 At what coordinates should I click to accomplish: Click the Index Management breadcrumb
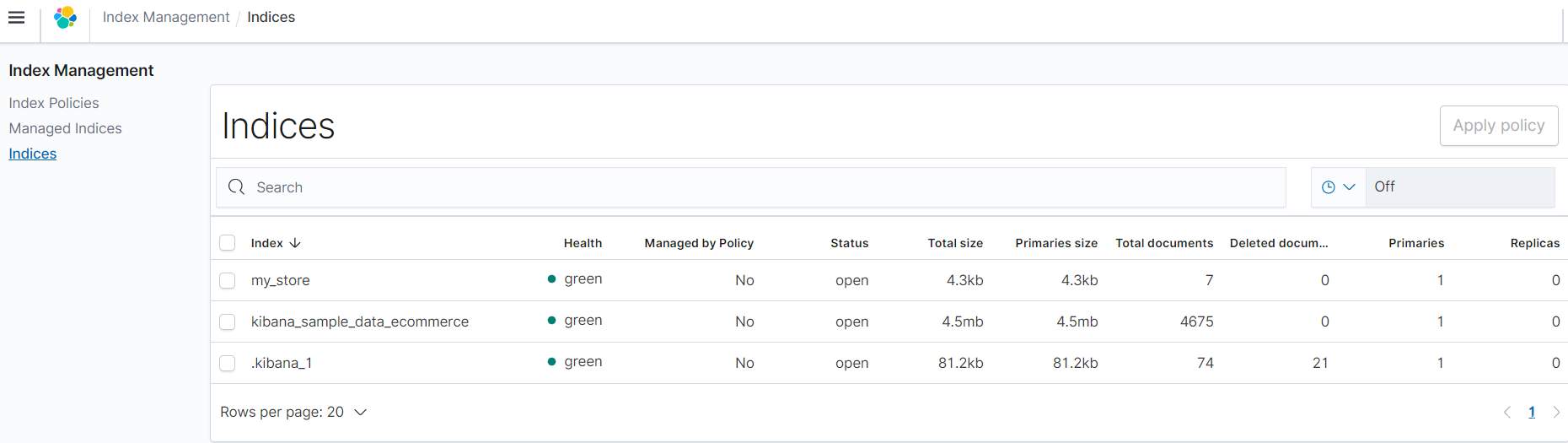[x=166, y=17]
